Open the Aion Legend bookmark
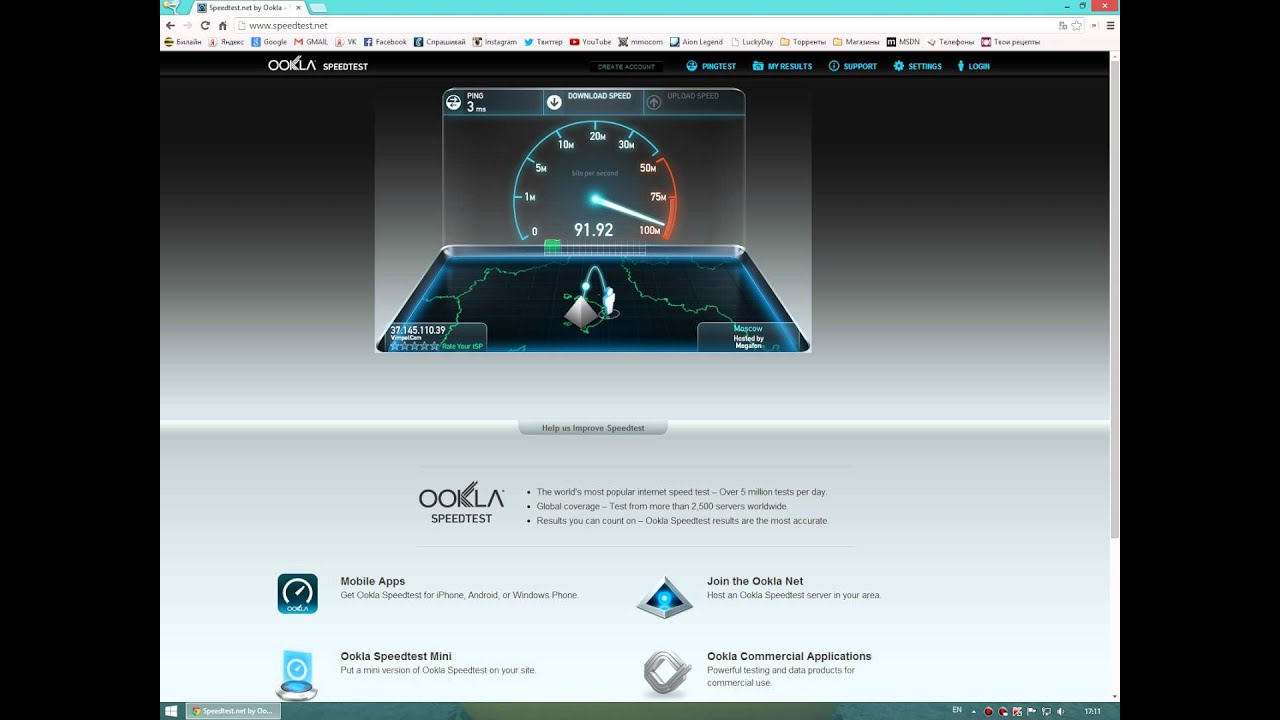 tap(697, 42)
